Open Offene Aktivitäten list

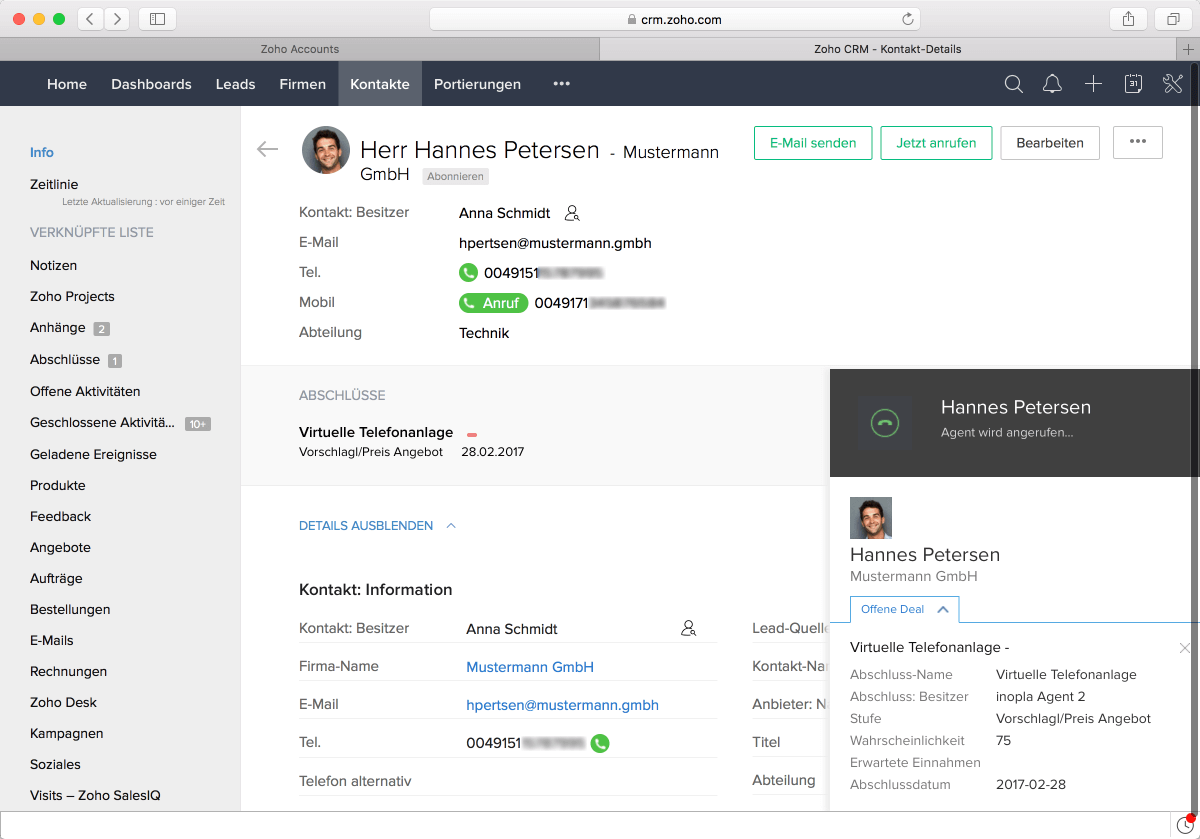[x=85, y=391]
